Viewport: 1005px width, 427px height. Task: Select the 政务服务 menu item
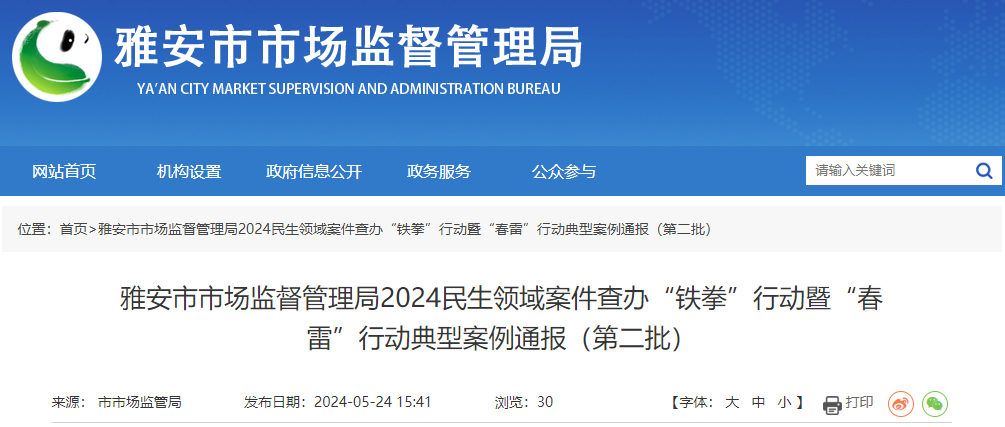click(x=439, y=171)
